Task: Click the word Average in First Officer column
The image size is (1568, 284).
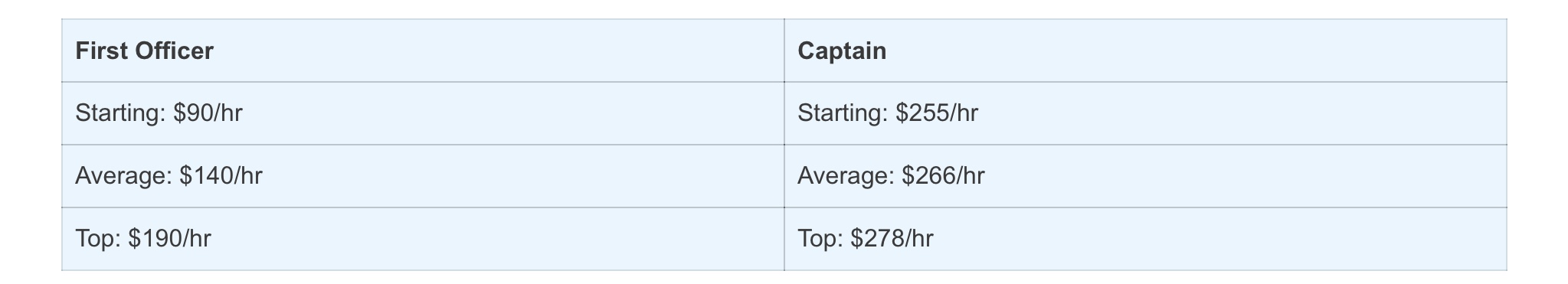Action: tap(121, 177)
